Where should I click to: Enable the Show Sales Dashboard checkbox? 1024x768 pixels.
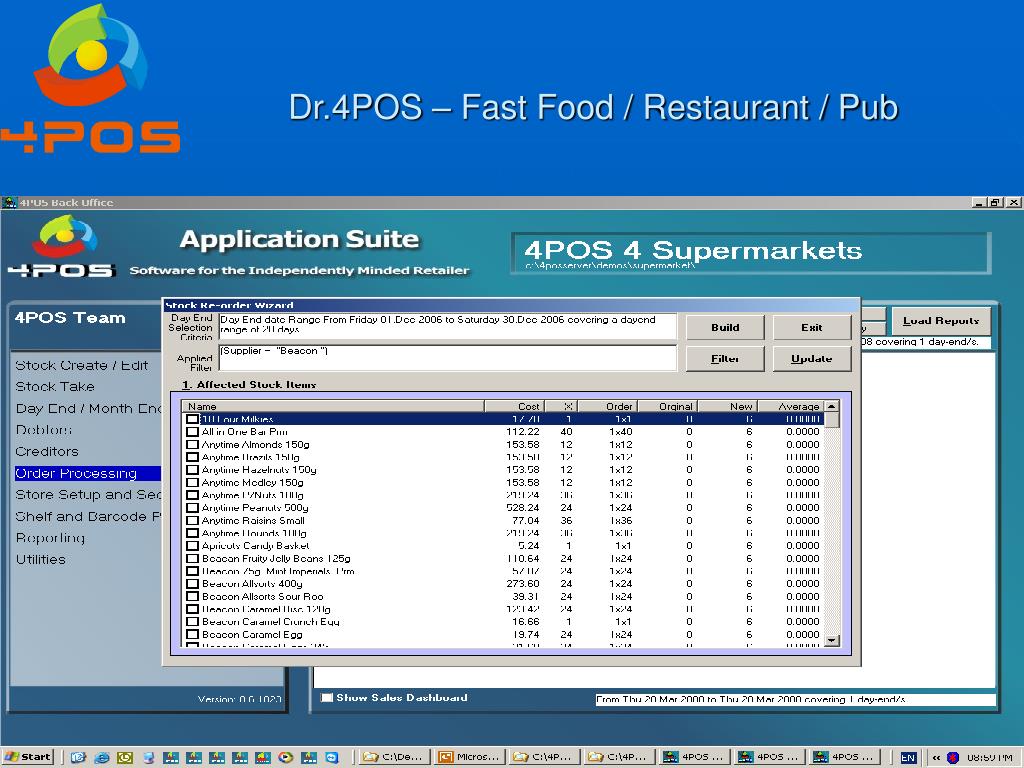[x=327, y=697]
